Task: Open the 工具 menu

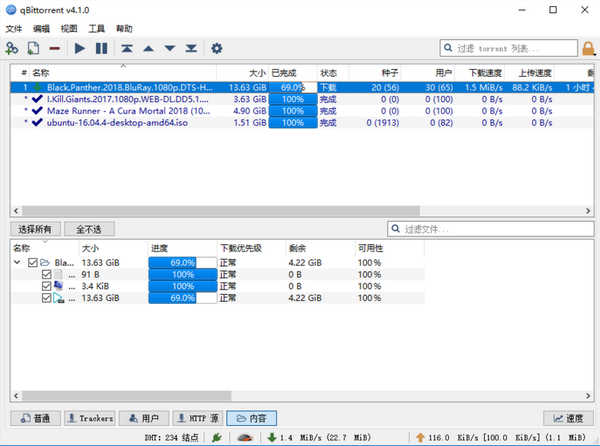Action: (96, 29)
